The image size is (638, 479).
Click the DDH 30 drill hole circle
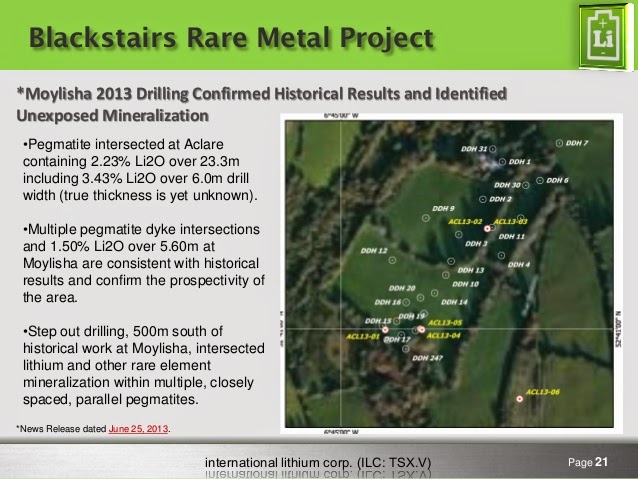pyautogui.click(x=526, y=185)
